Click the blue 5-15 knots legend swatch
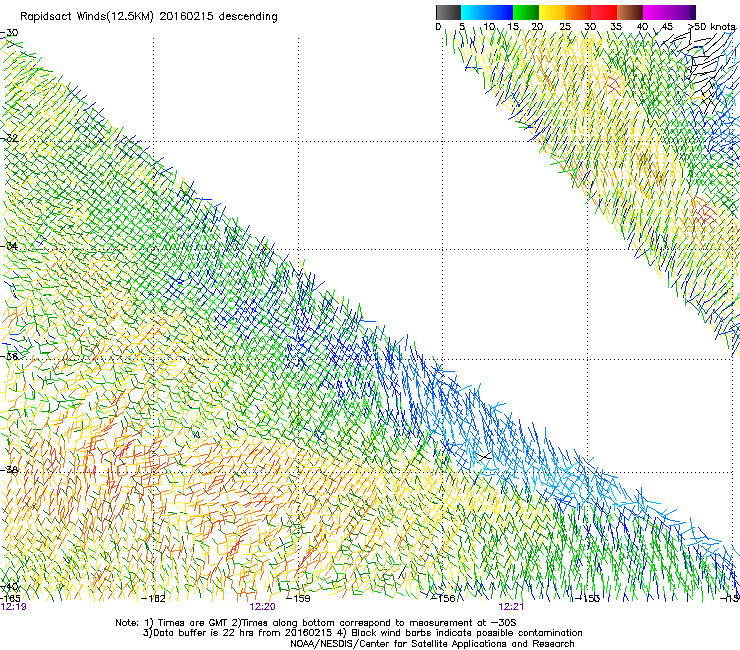 point(487,12)
